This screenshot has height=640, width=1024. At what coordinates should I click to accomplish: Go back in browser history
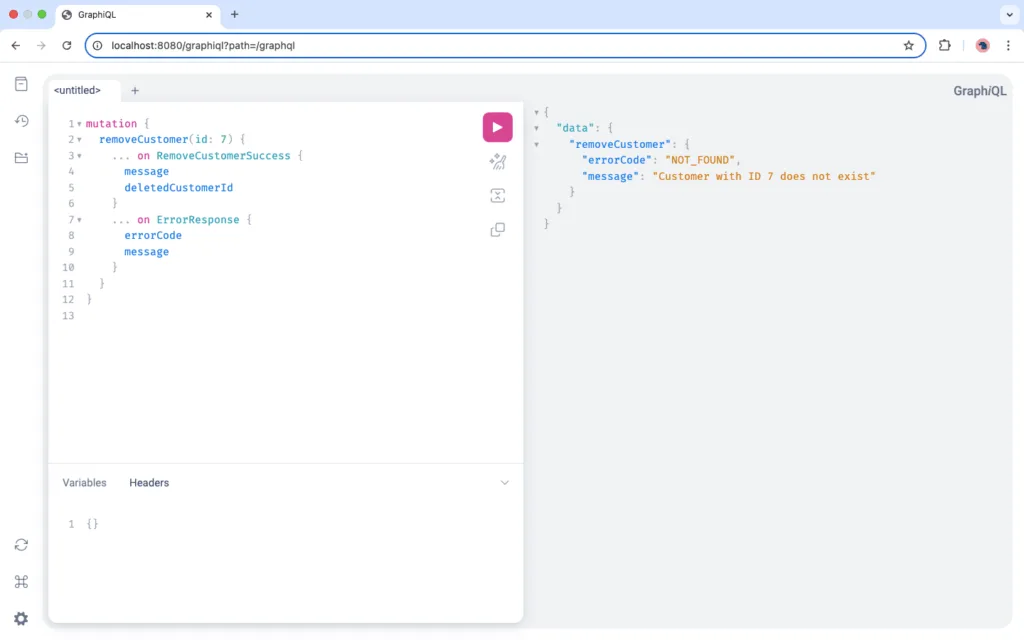point(16,46)
